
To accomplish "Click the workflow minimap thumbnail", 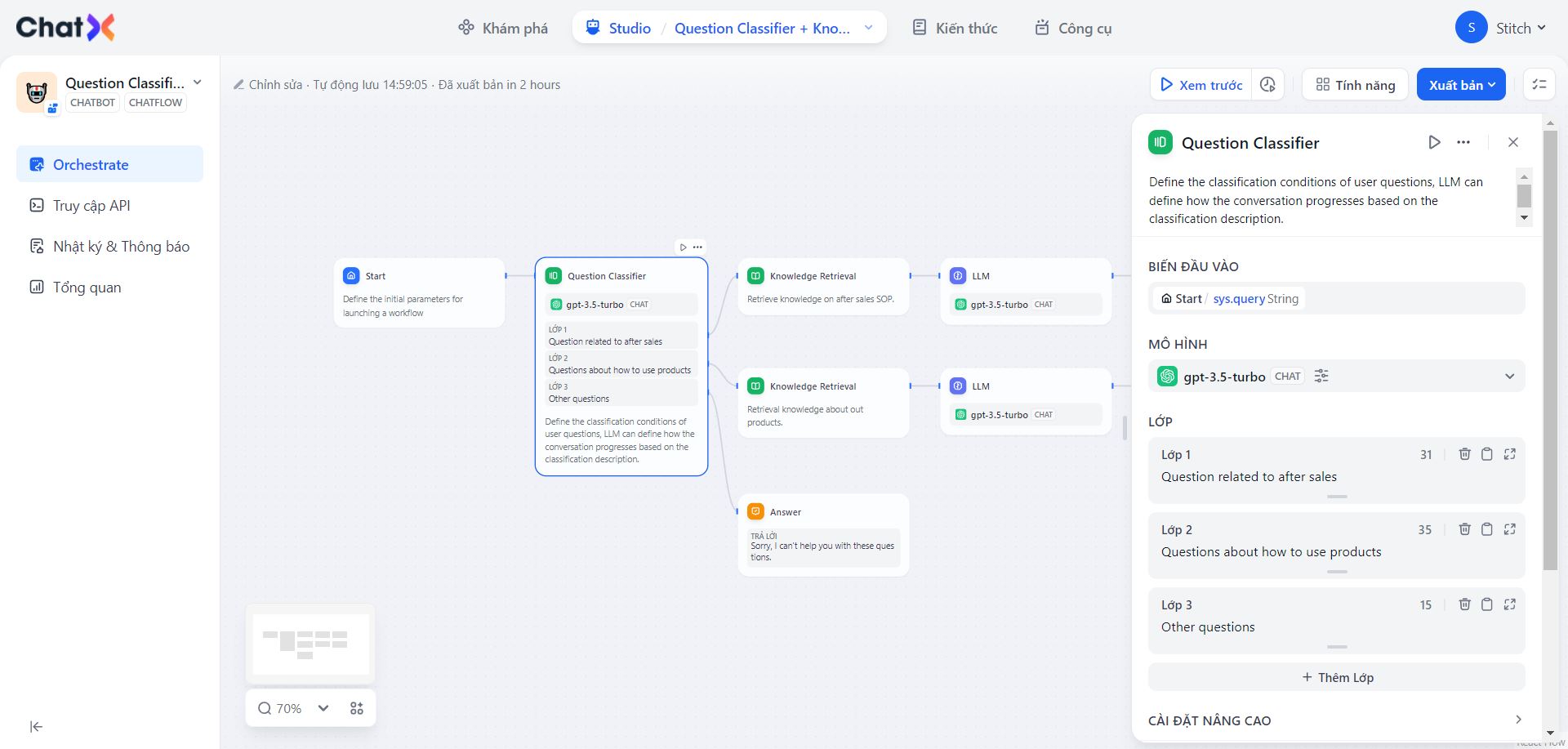I will [x=310, y=644].
